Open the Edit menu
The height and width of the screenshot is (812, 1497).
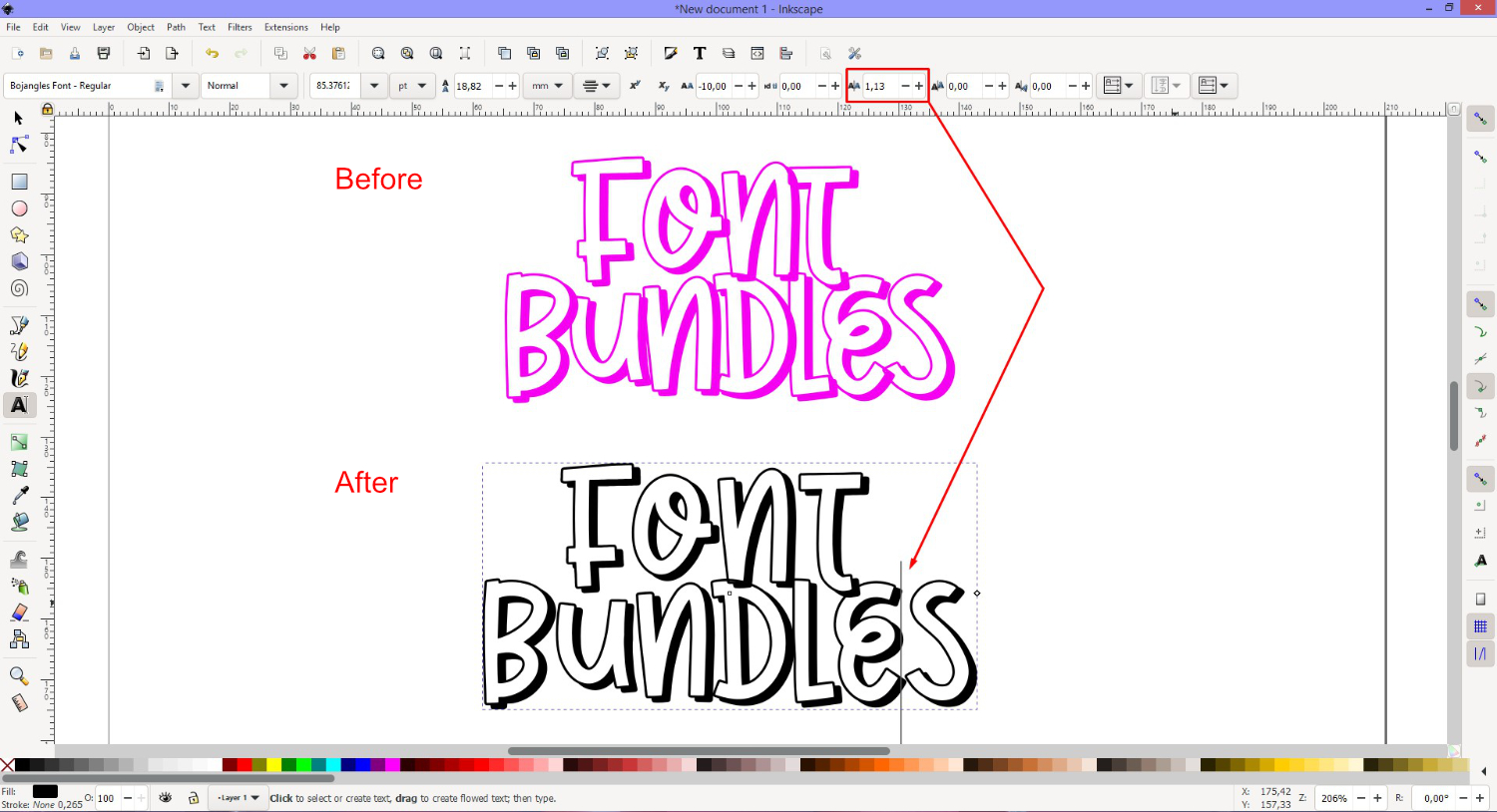(x=40, y=27)
